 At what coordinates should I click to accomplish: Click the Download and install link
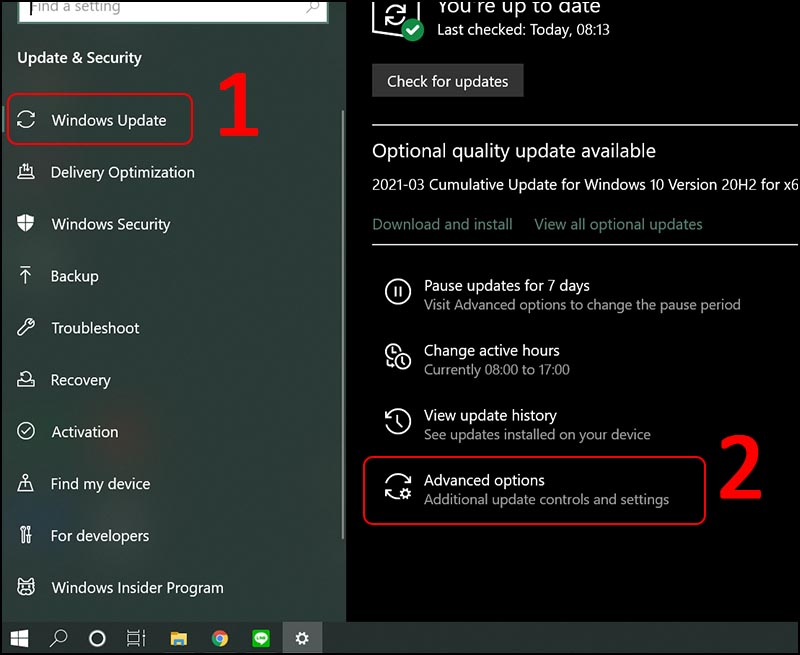442,224
